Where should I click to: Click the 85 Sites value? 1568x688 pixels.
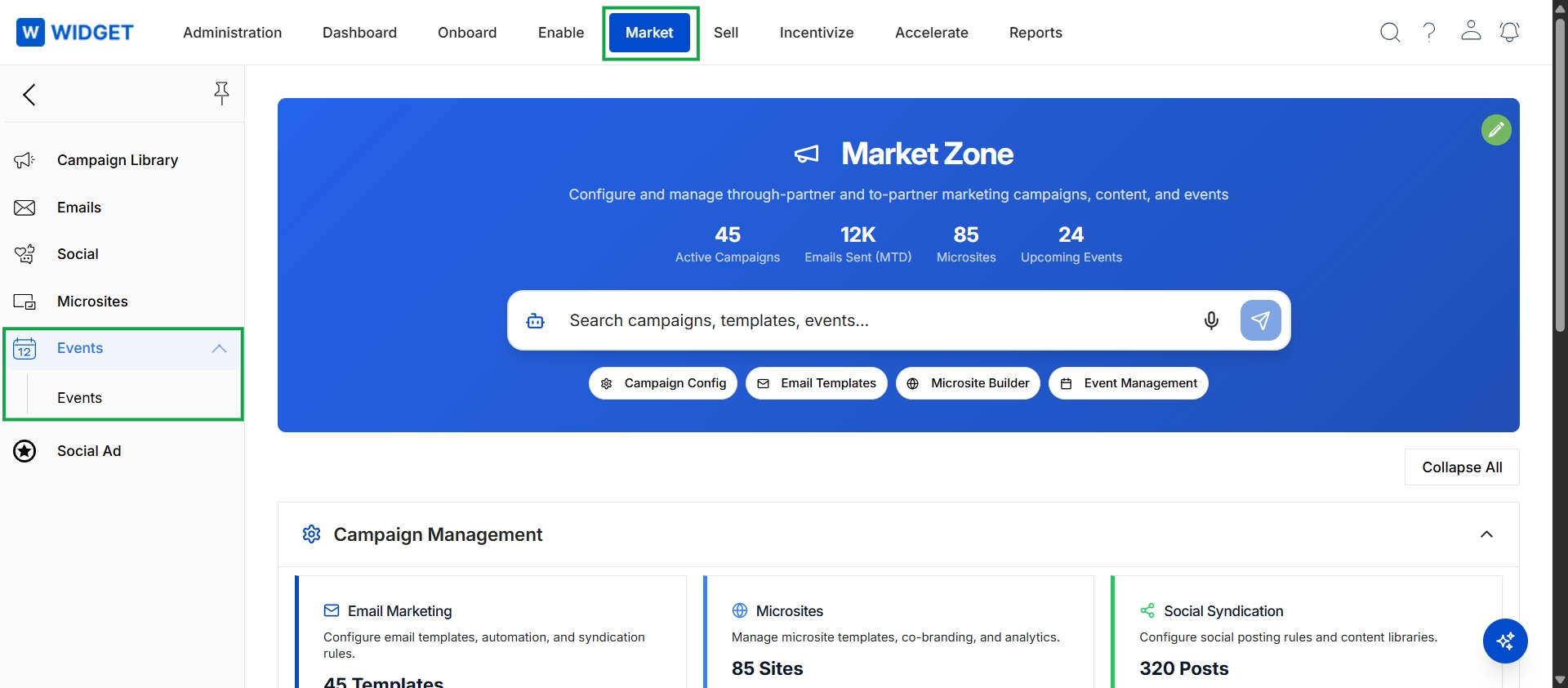[x=768, y=668]
